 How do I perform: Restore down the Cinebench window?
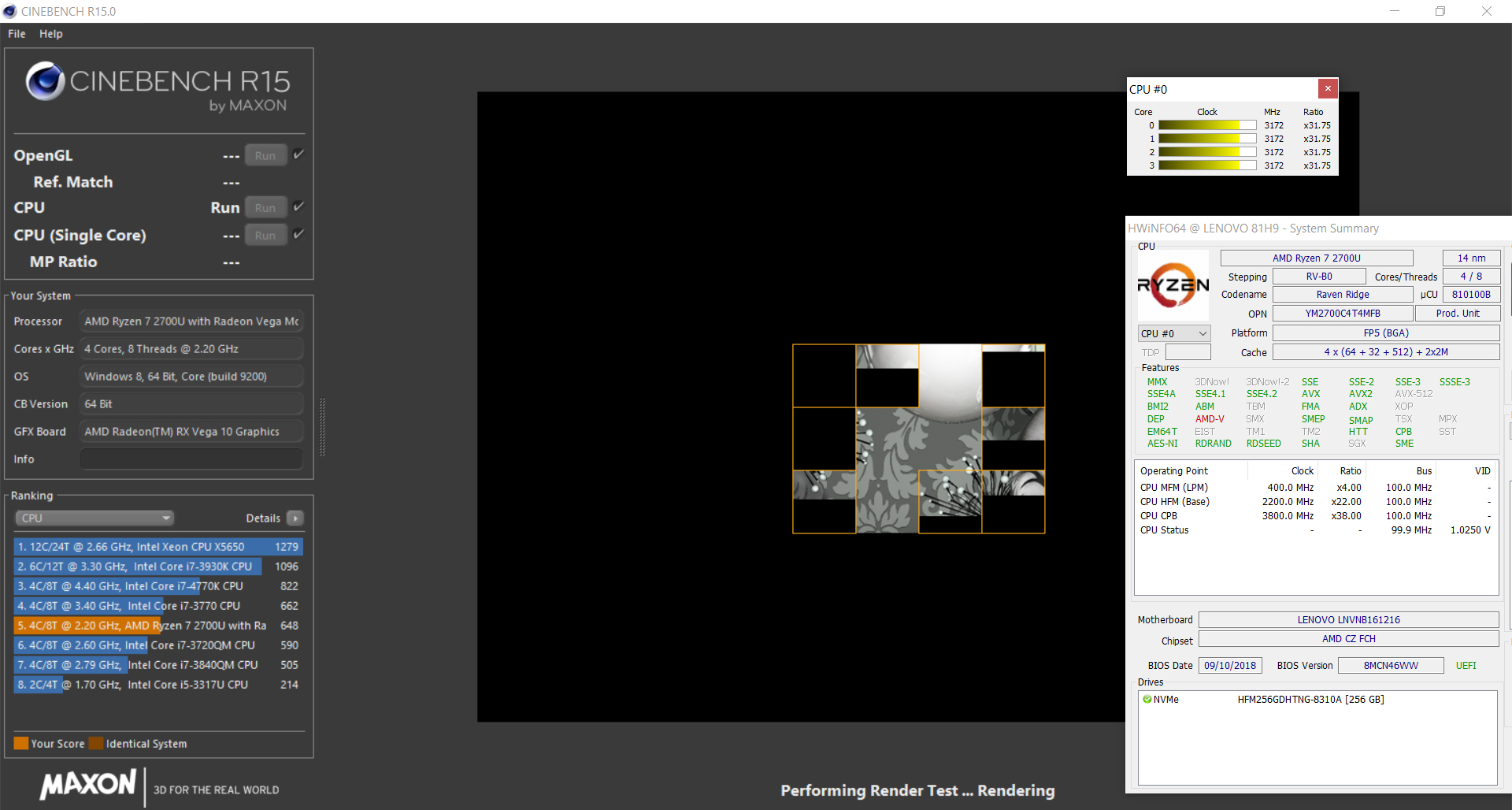pos(1440,11)
